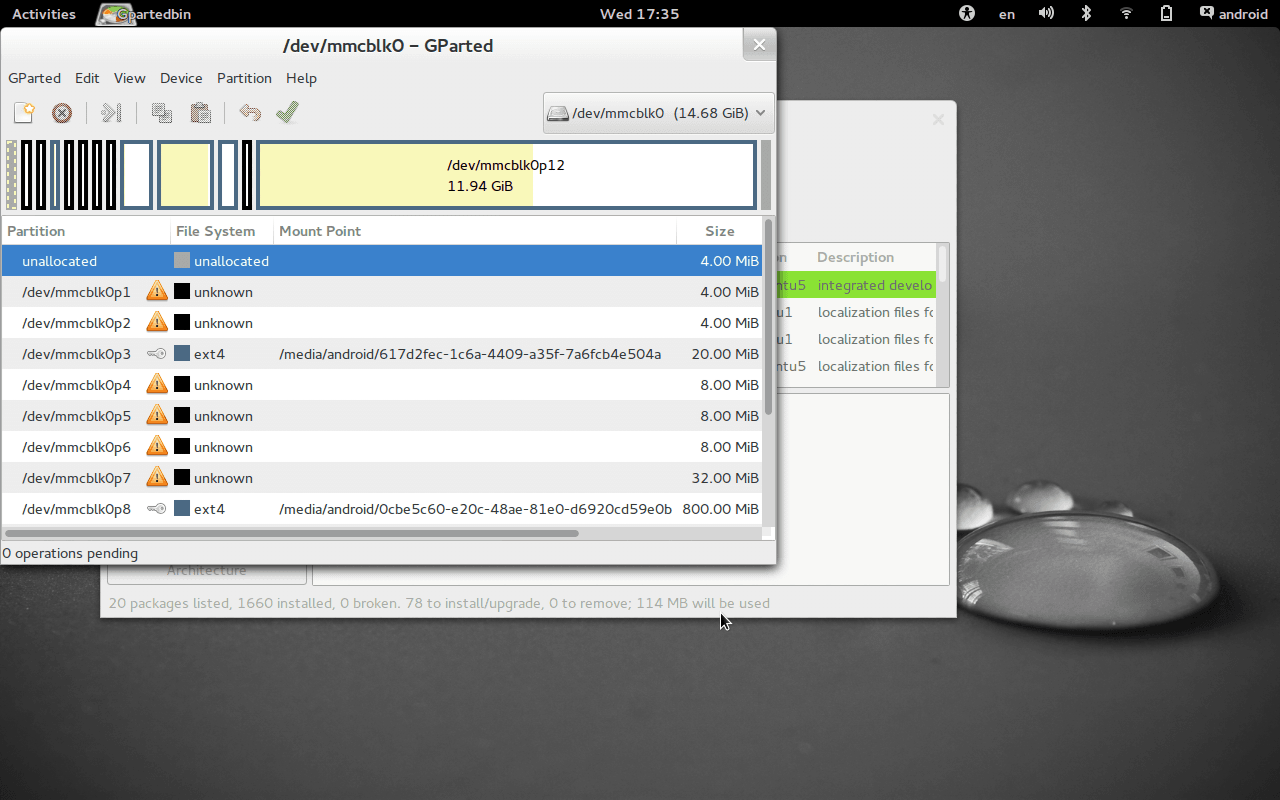Screen dimensions: 1280x800
Task: Open the Device menu
Action: tap(181, 78)
